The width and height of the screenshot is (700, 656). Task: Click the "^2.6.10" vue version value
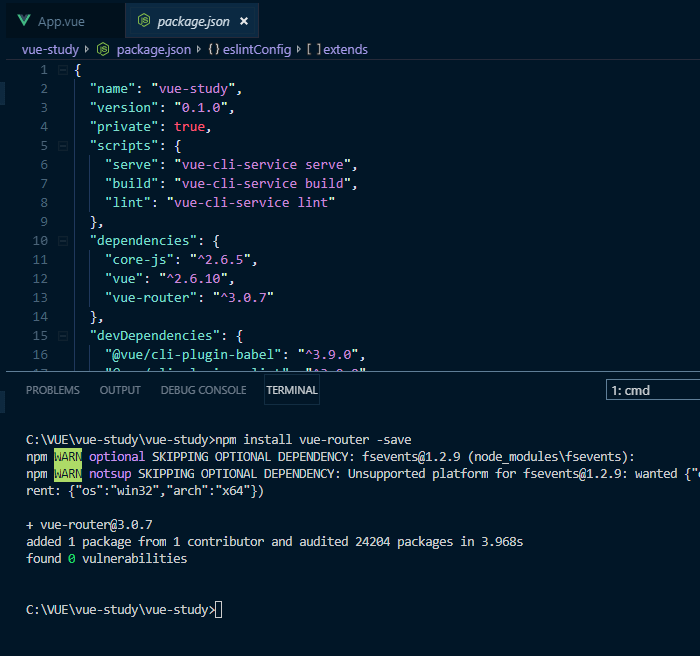click(193, 279)
